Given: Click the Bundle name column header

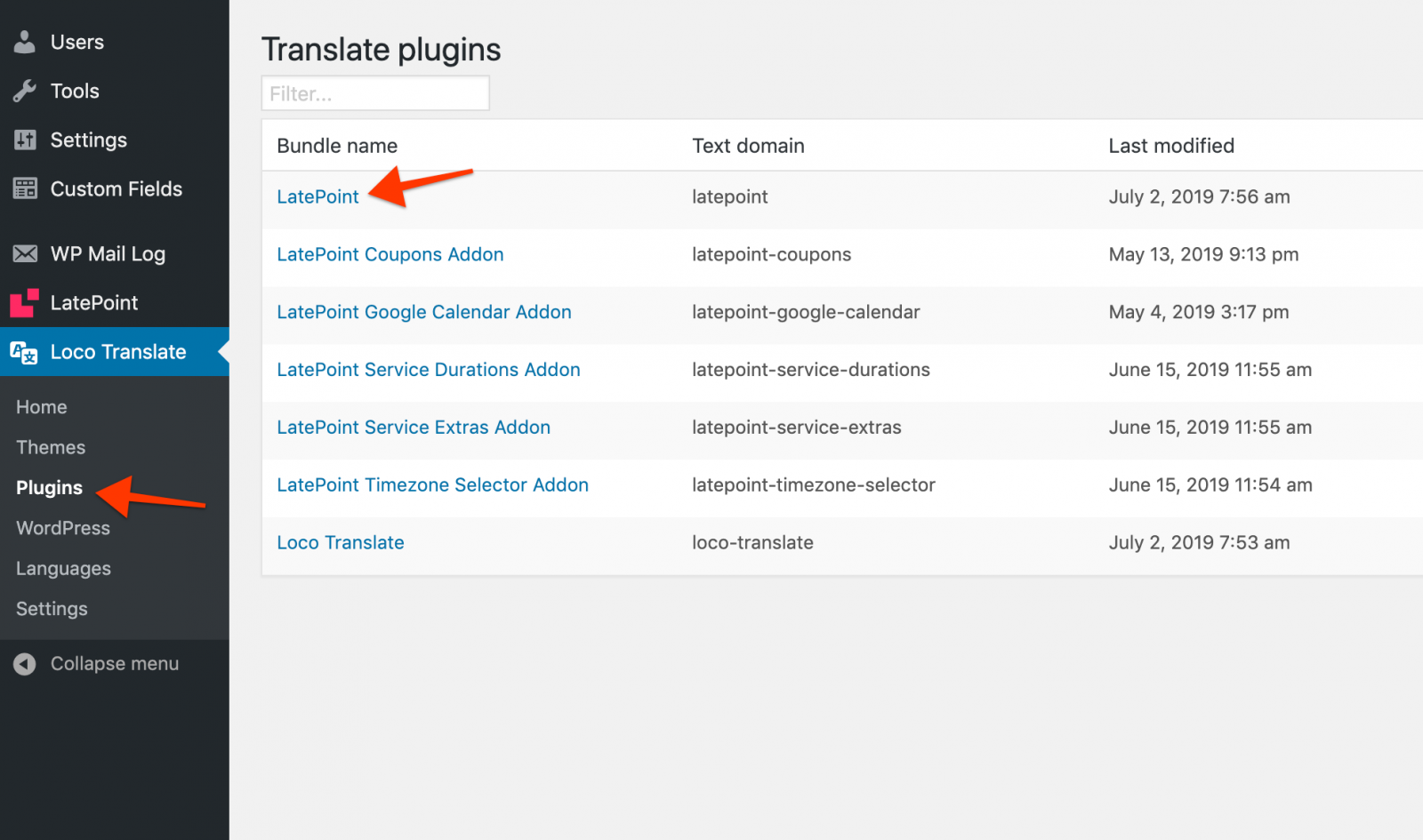Looking at the screenshot, I should (337, 145).
